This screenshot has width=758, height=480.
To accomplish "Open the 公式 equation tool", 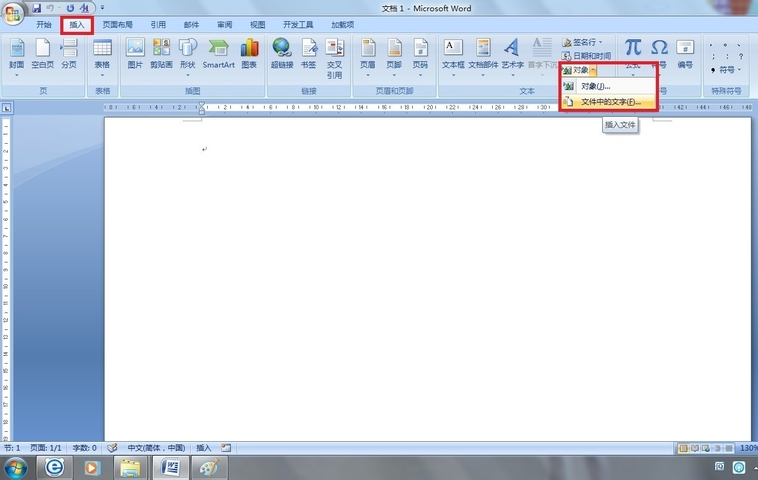I will click(x=633, y=53).
